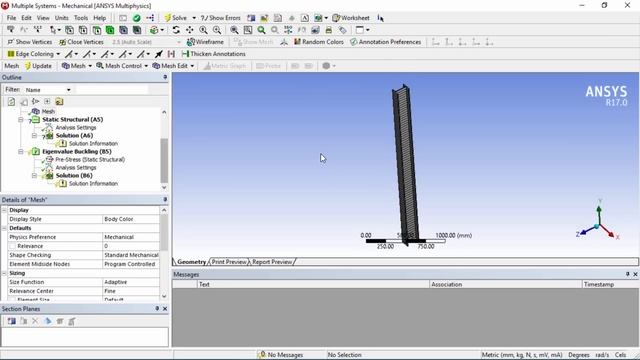Click the Outline vertical scrollbar thumb

pyautogui.click(x=164, y=161)
